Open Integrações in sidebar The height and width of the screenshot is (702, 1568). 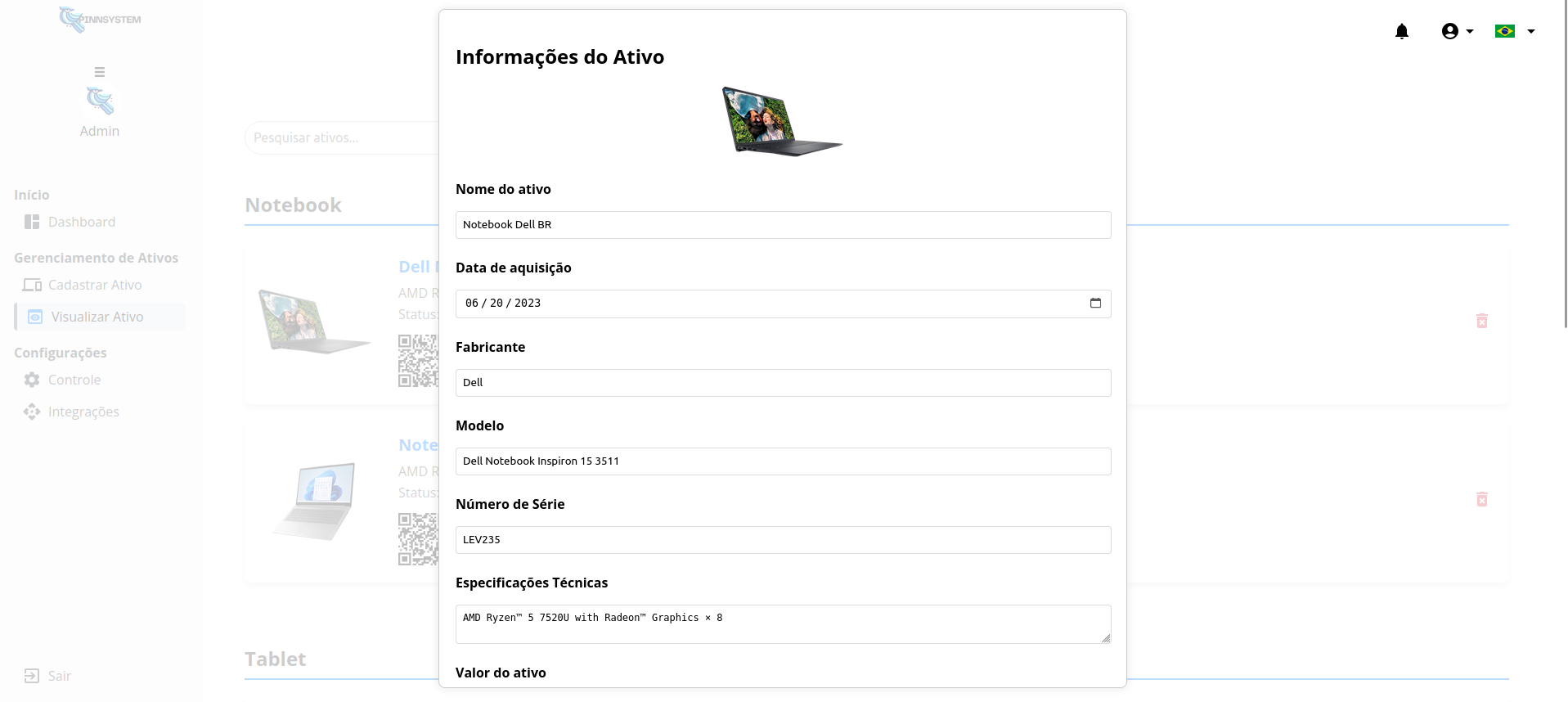[83, 412]
